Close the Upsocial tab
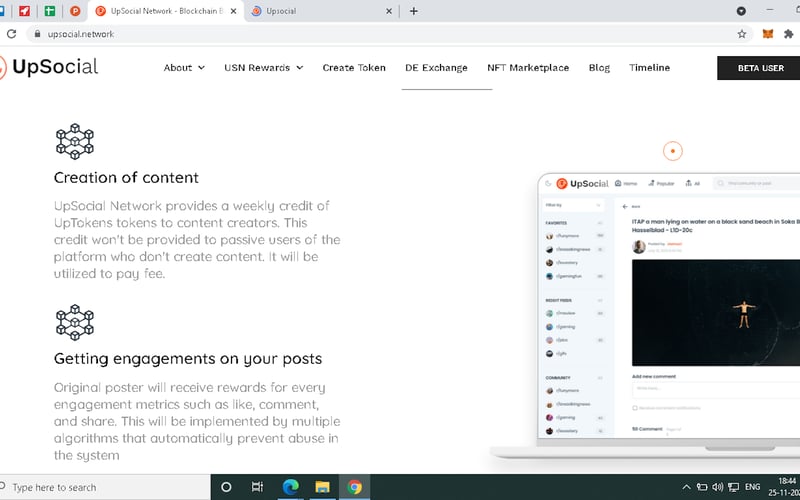800x500 pixels. (389, 11)
